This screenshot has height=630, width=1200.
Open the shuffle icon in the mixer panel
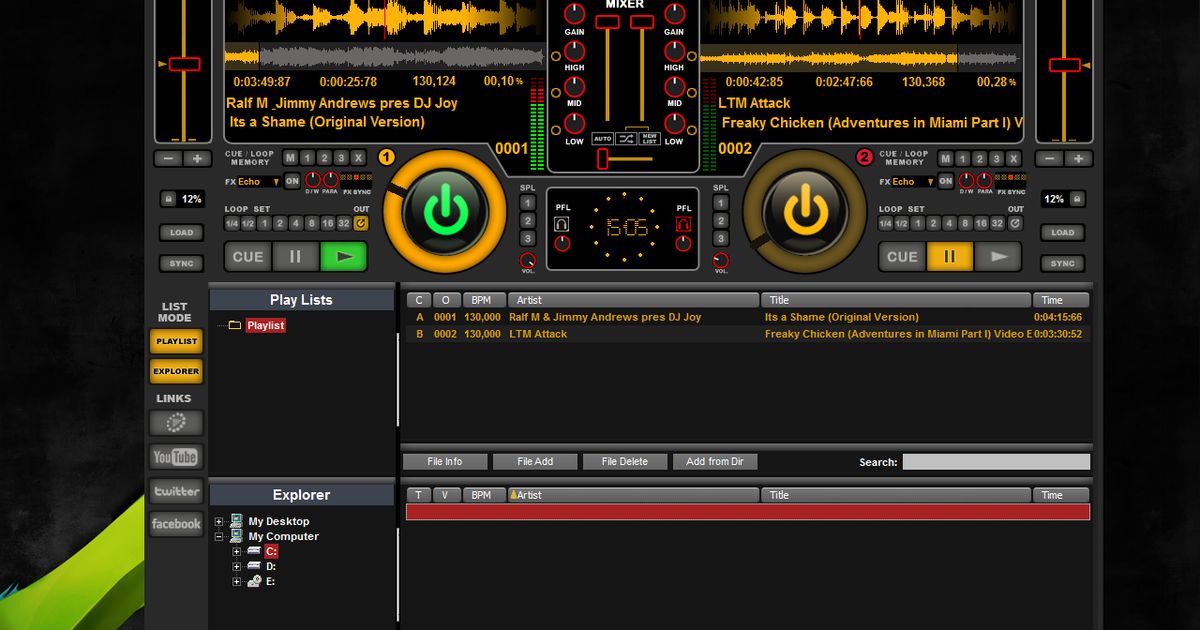626,138
